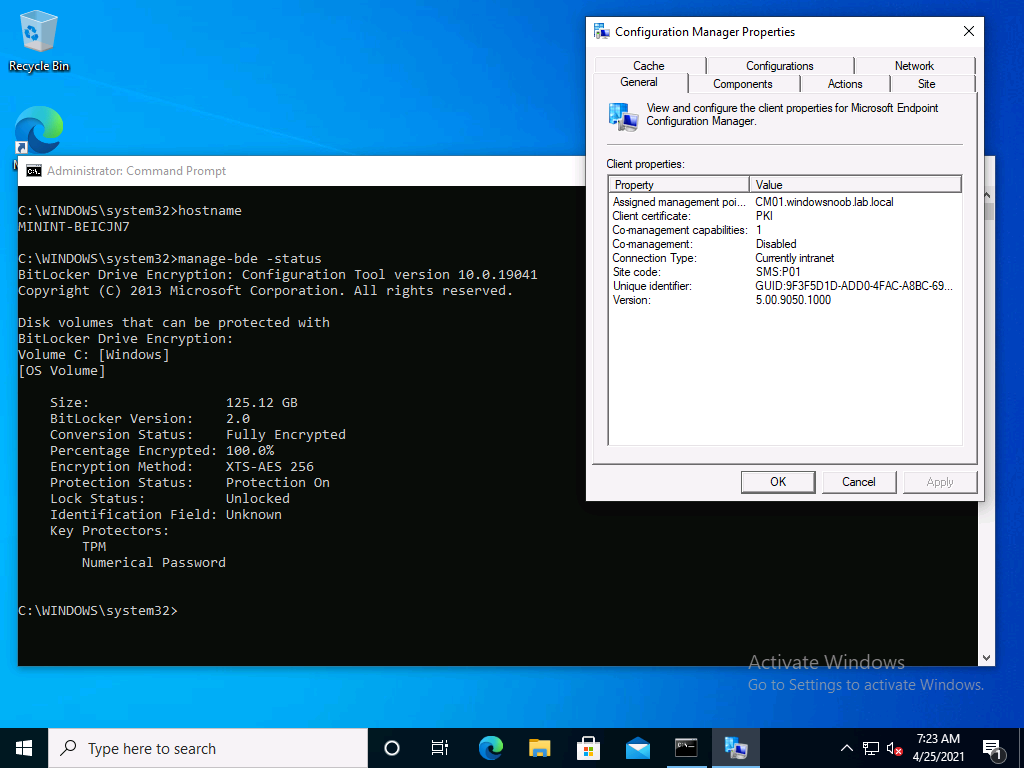
Task: Click the Property column header
Action: [679, 185]
